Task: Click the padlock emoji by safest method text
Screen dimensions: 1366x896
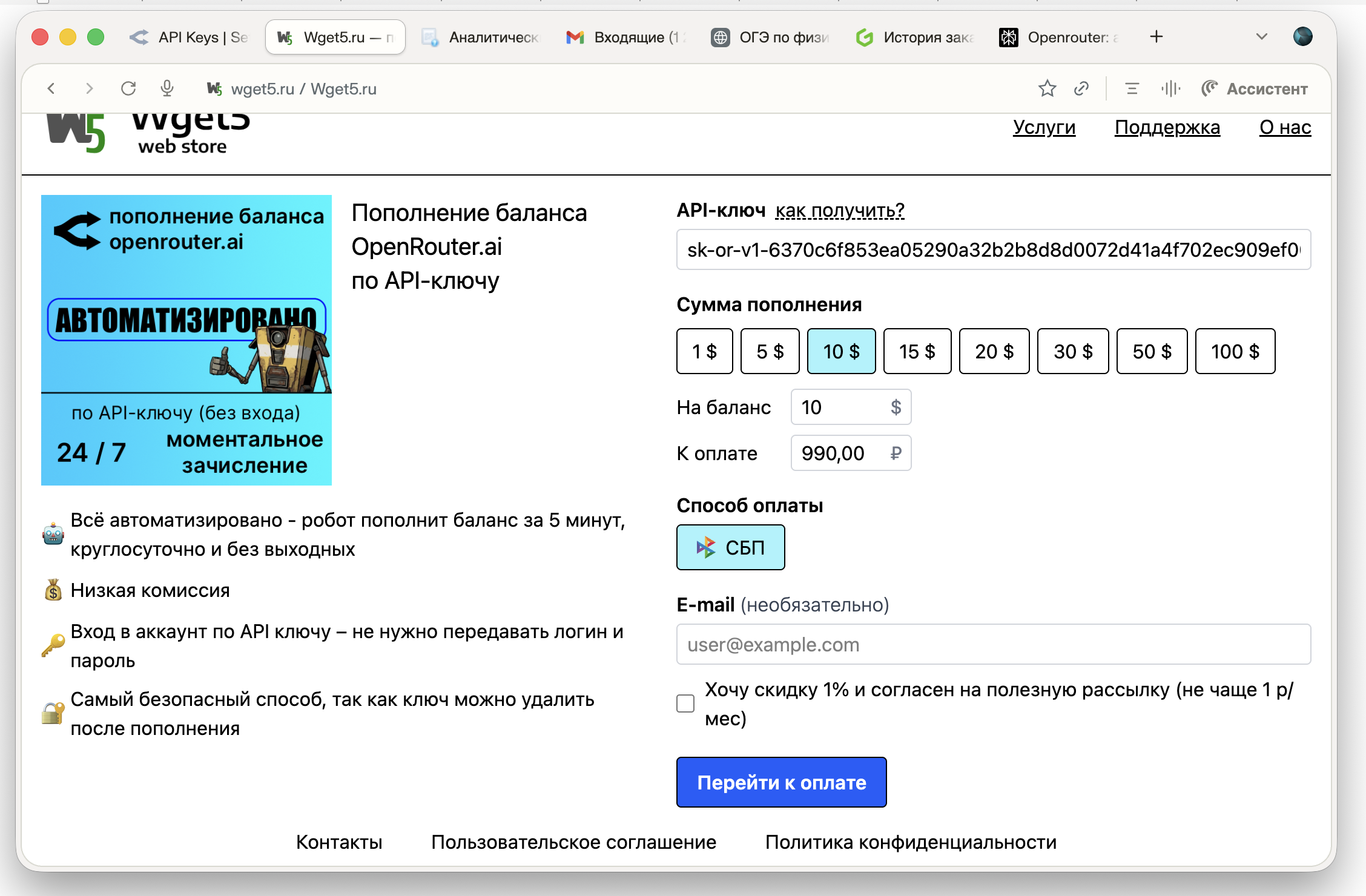Action: point(53,713)
